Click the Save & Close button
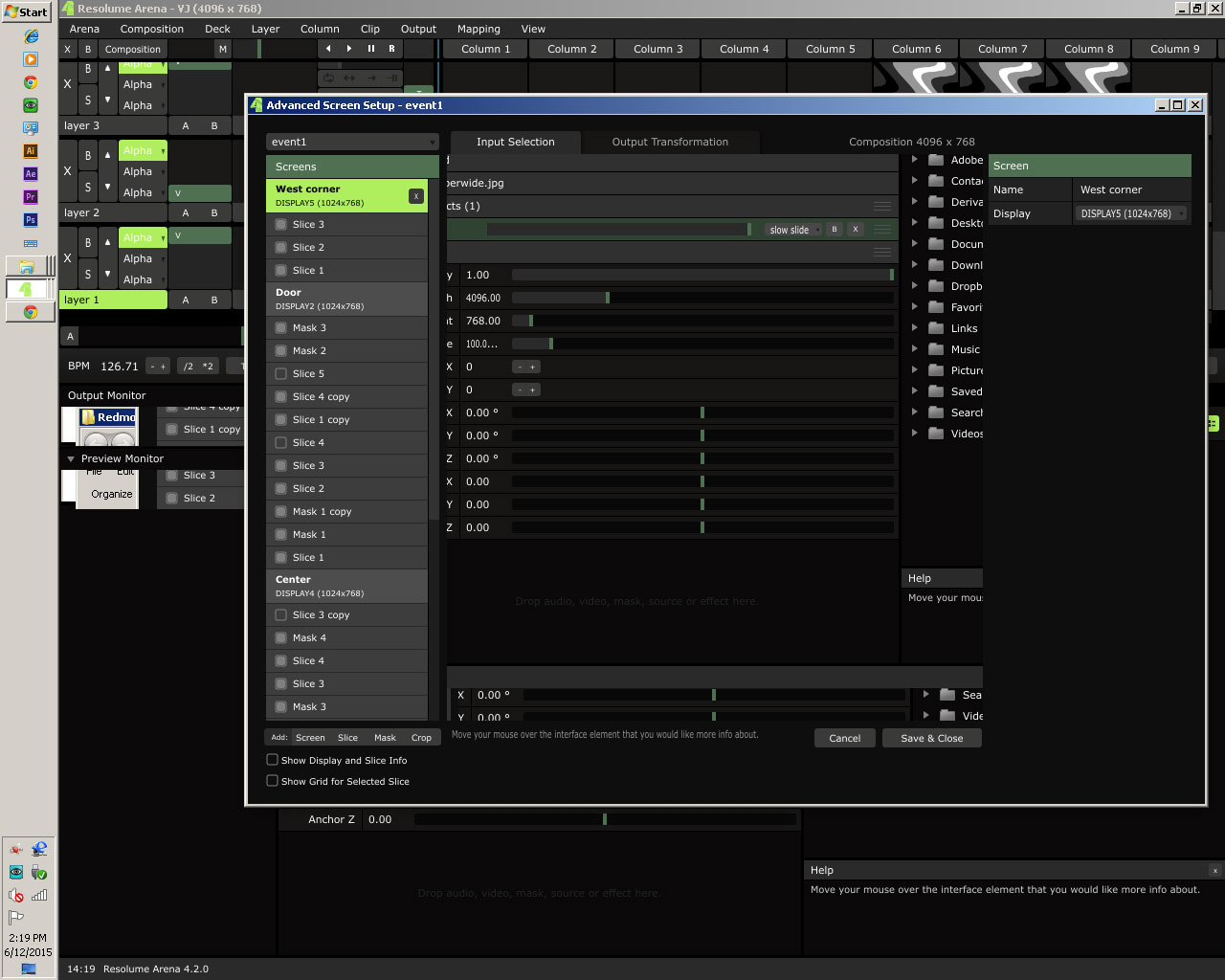 tap(931, 739)
